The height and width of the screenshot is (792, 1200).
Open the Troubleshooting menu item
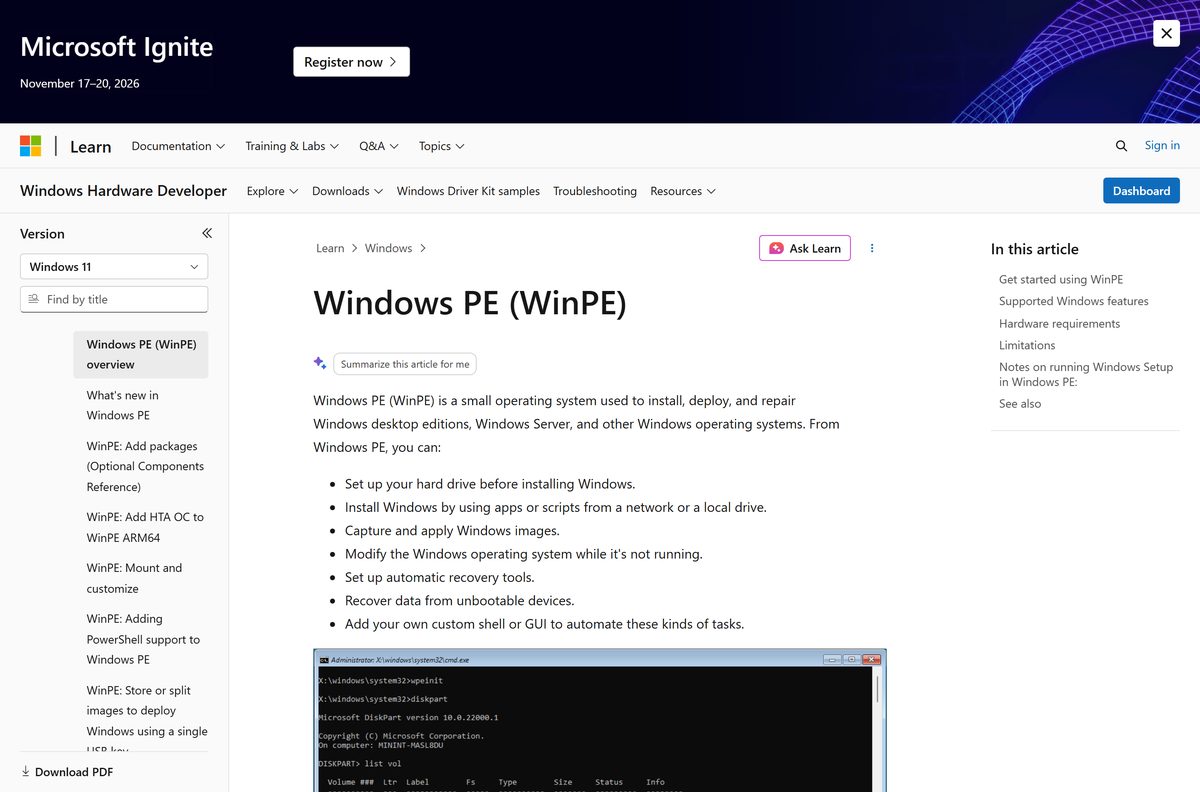[x=595, y=191]
